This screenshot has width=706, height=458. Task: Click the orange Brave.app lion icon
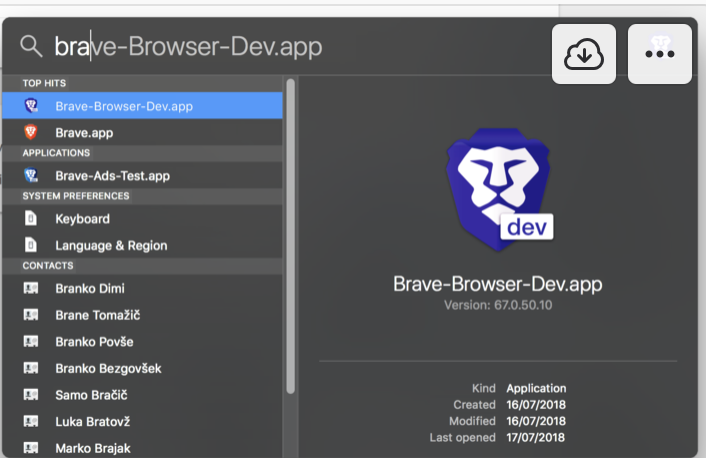(31, 132)
